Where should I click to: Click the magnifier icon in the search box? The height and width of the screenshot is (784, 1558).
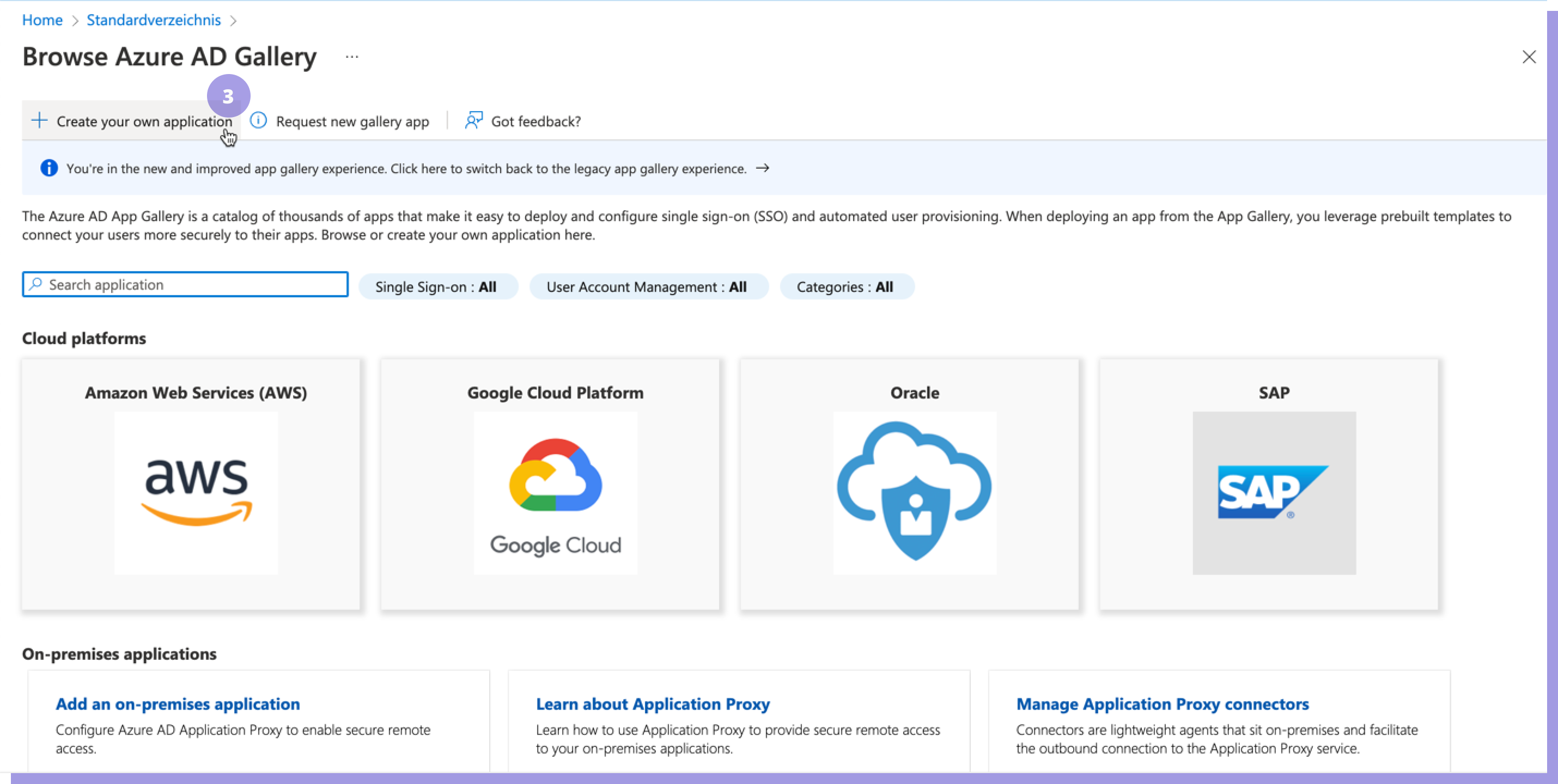click(36, 284)
